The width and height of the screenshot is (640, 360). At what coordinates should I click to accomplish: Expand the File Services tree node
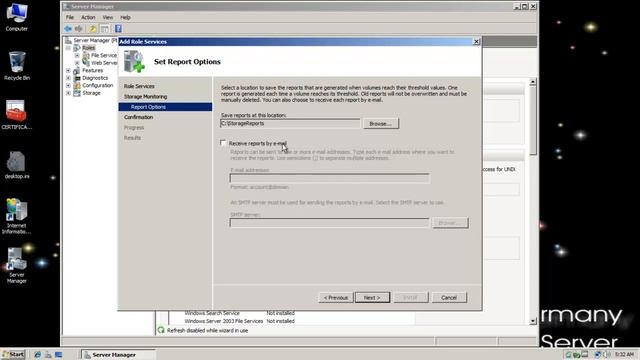tap(77, 55)
